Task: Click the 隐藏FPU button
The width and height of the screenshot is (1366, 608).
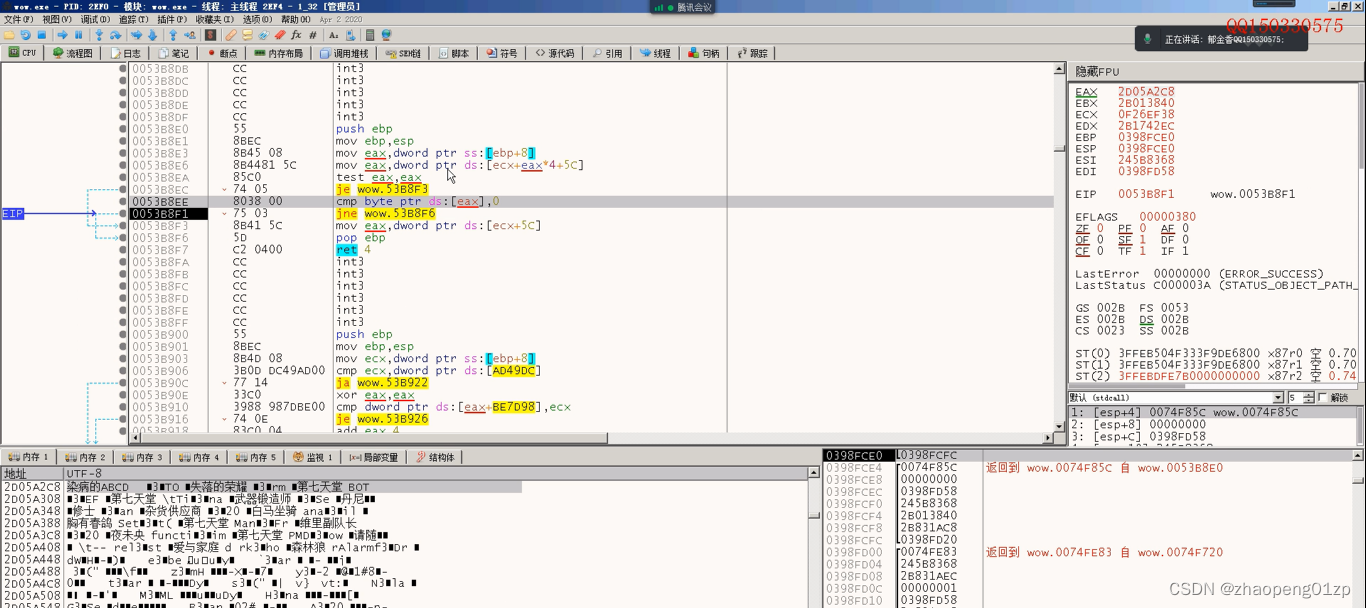Action: 1097,72
